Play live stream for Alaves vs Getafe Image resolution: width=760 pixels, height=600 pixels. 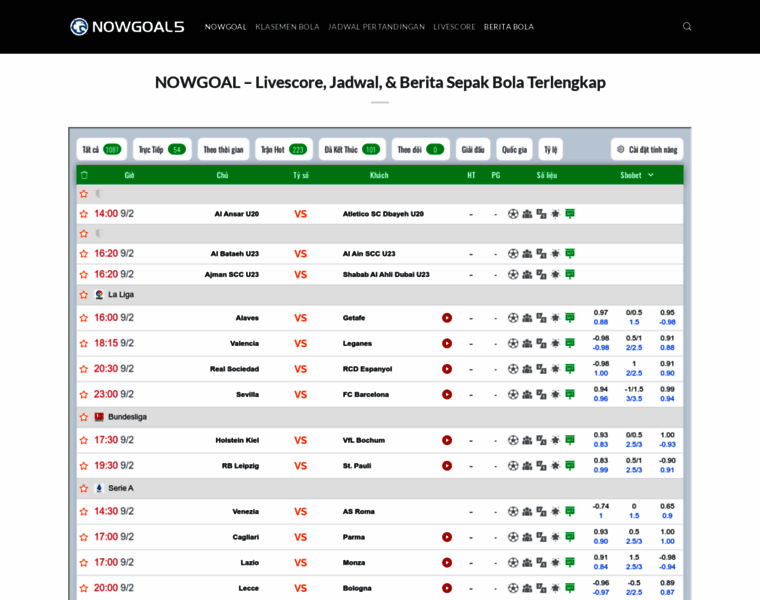click(447, 318)
